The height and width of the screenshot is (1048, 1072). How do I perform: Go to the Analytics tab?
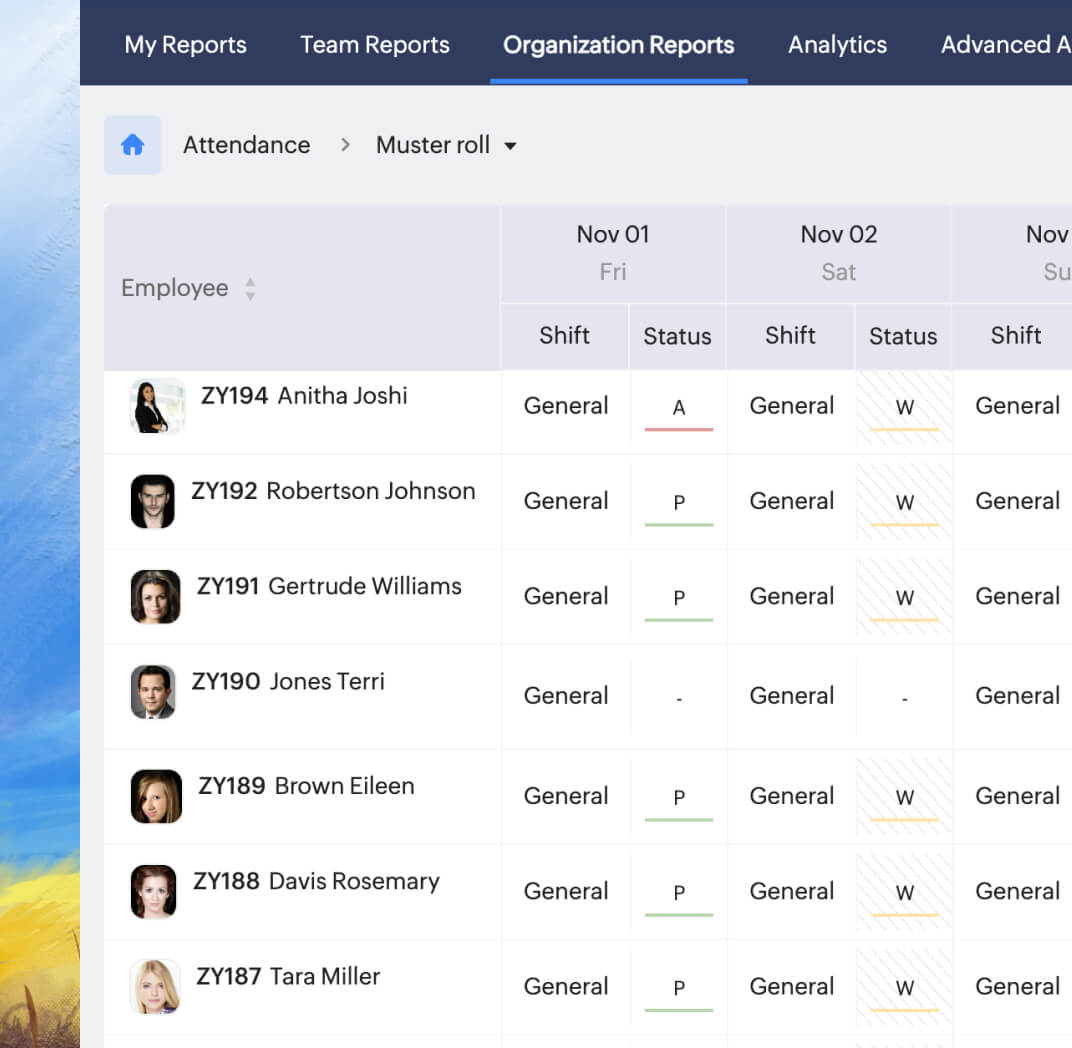(837, 45)
